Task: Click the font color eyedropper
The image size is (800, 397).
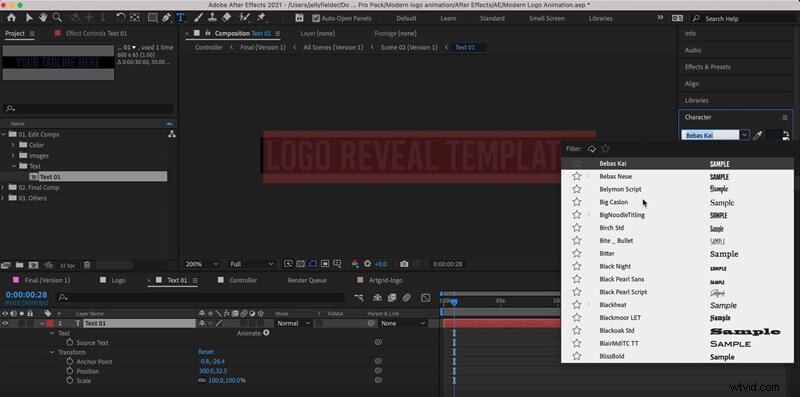Action: pyautogui.click(x=758, y=136)
